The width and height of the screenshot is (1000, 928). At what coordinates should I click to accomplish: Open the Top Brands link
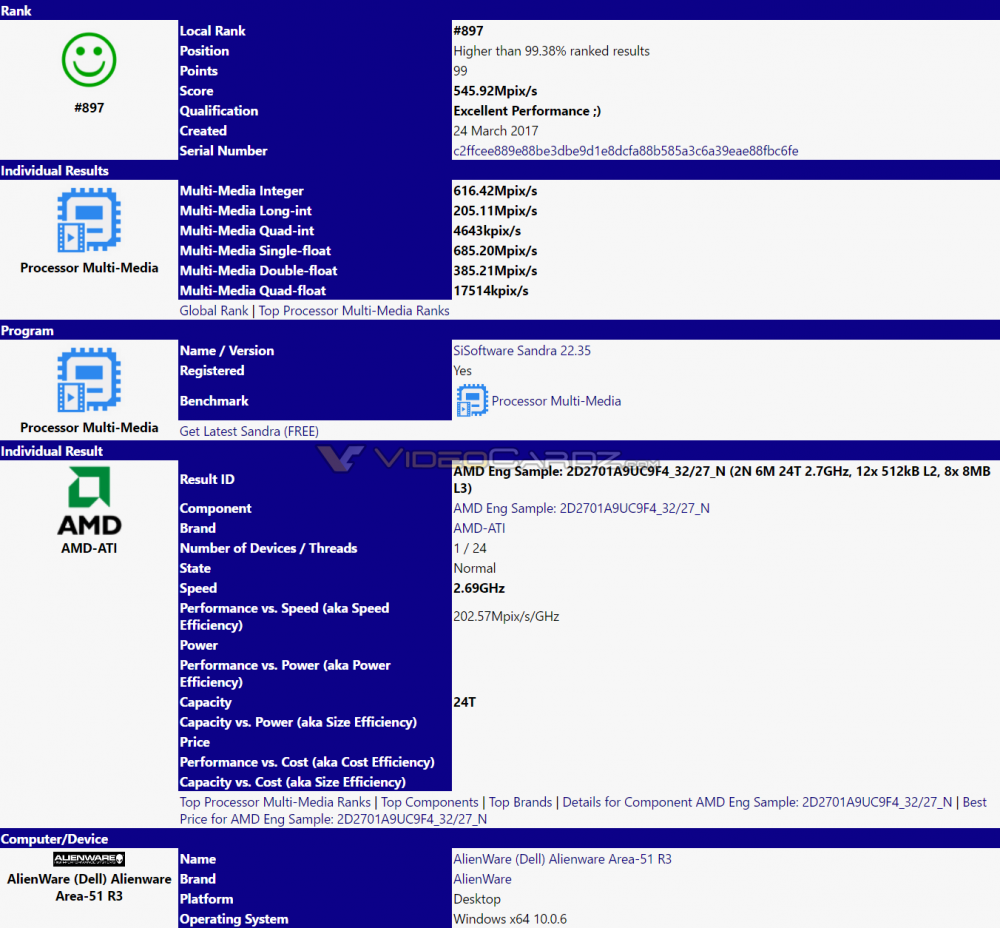(x=520, y=802)
